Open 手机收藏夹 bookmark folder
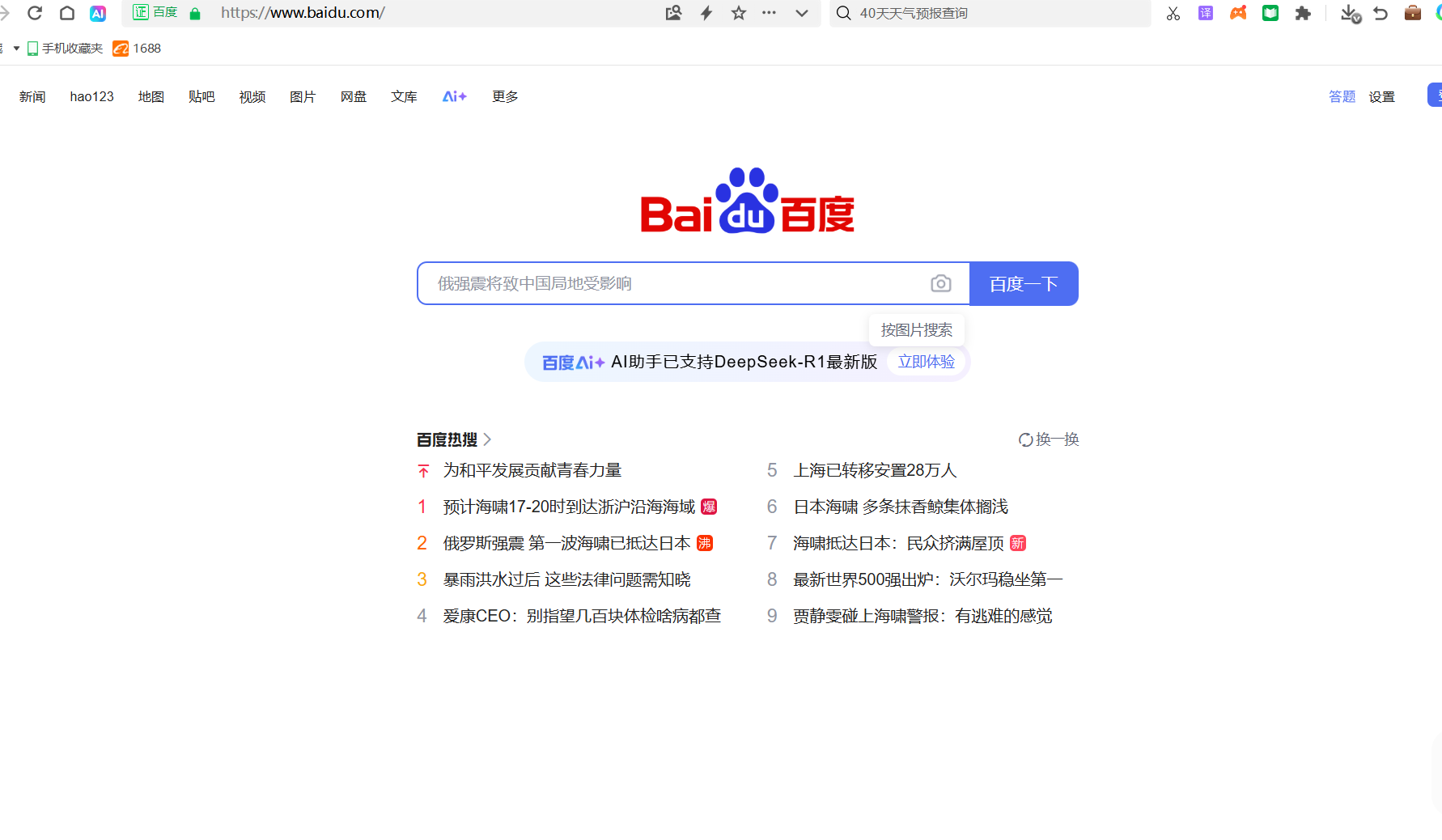This screenshot has width=1442, height=840. tap(65, 49)
